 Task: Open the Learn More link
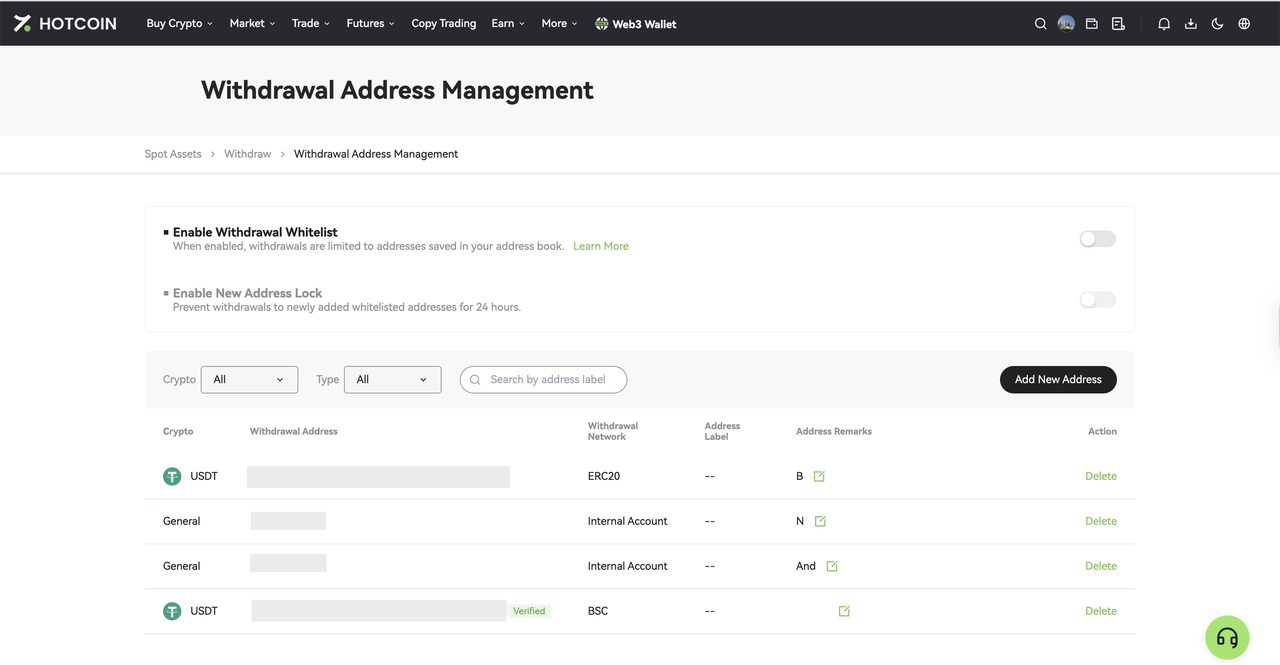(x=601, y=246)
